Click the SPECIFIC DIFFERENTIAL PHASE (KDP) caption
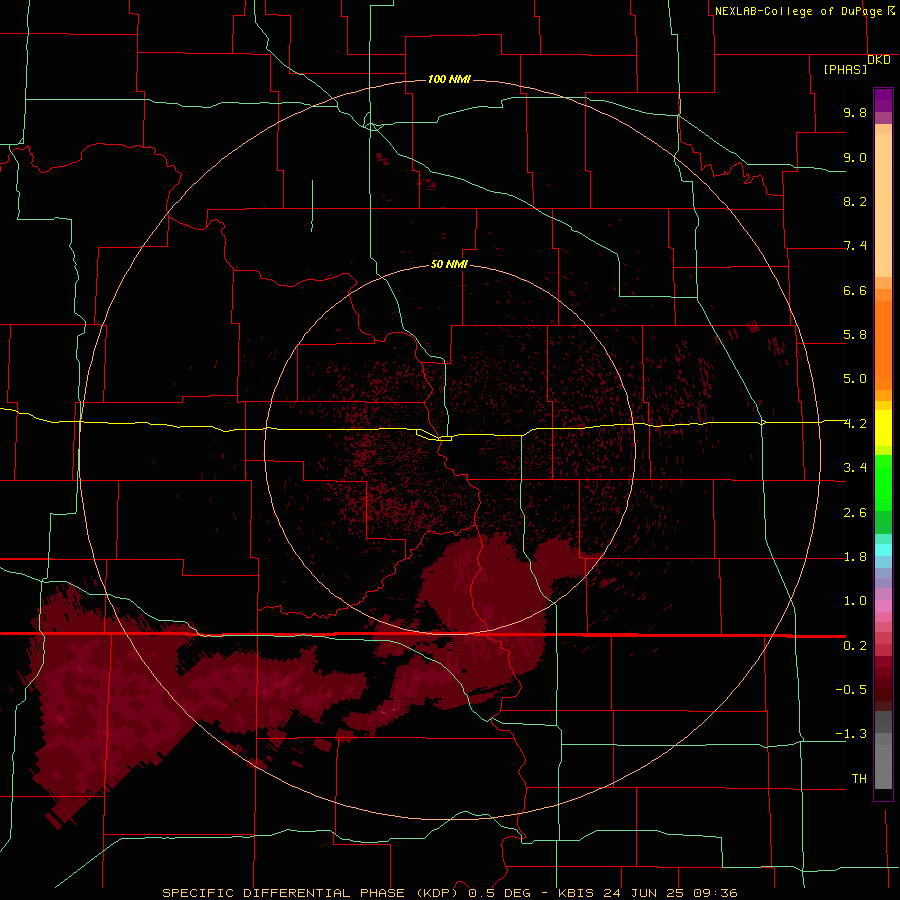Viewport: 900px width, 900px height. click(x=310, y=893)
